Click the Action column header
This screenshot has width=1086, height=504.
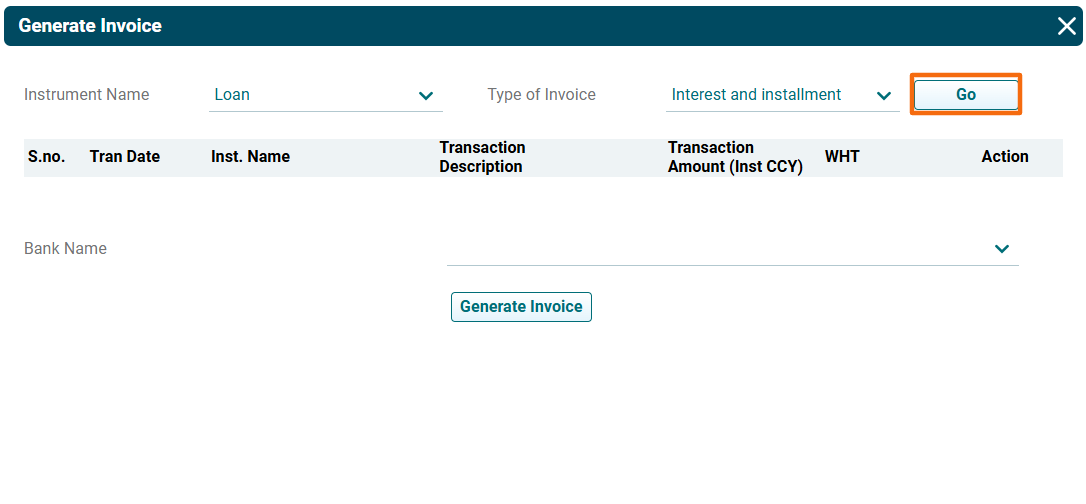(1004, 157)
